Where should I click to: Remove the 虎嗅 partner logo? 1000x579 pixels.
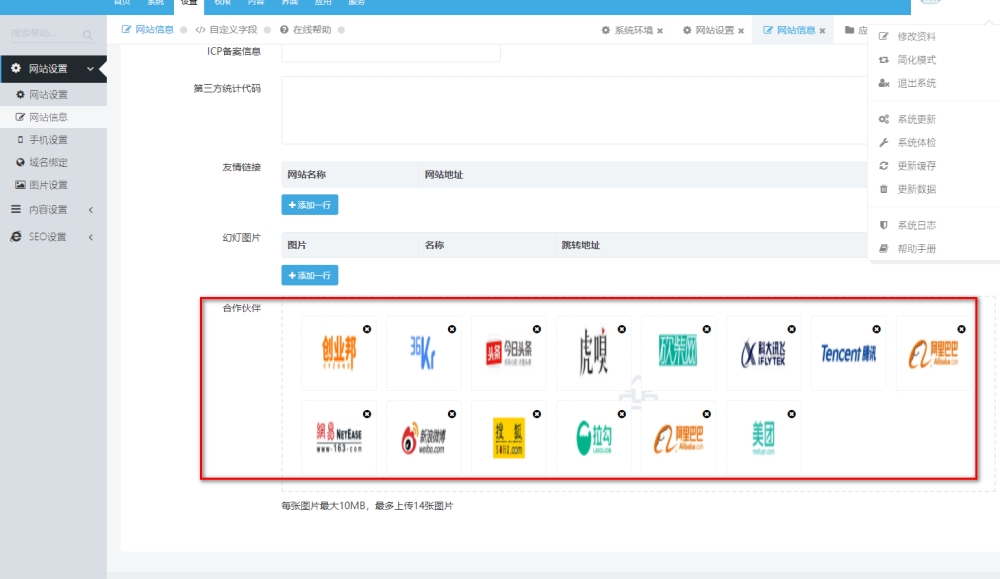pos(622,329)
